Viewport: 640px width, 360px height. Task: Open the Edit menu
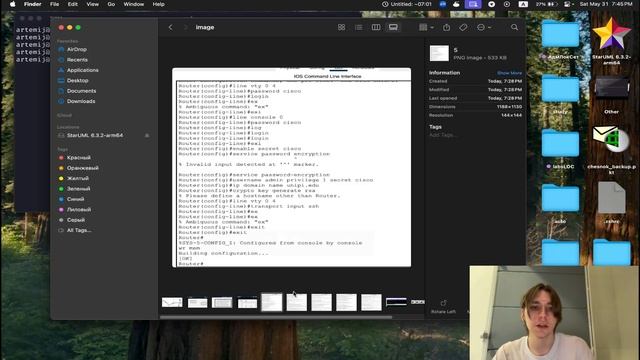pos(73,4)
